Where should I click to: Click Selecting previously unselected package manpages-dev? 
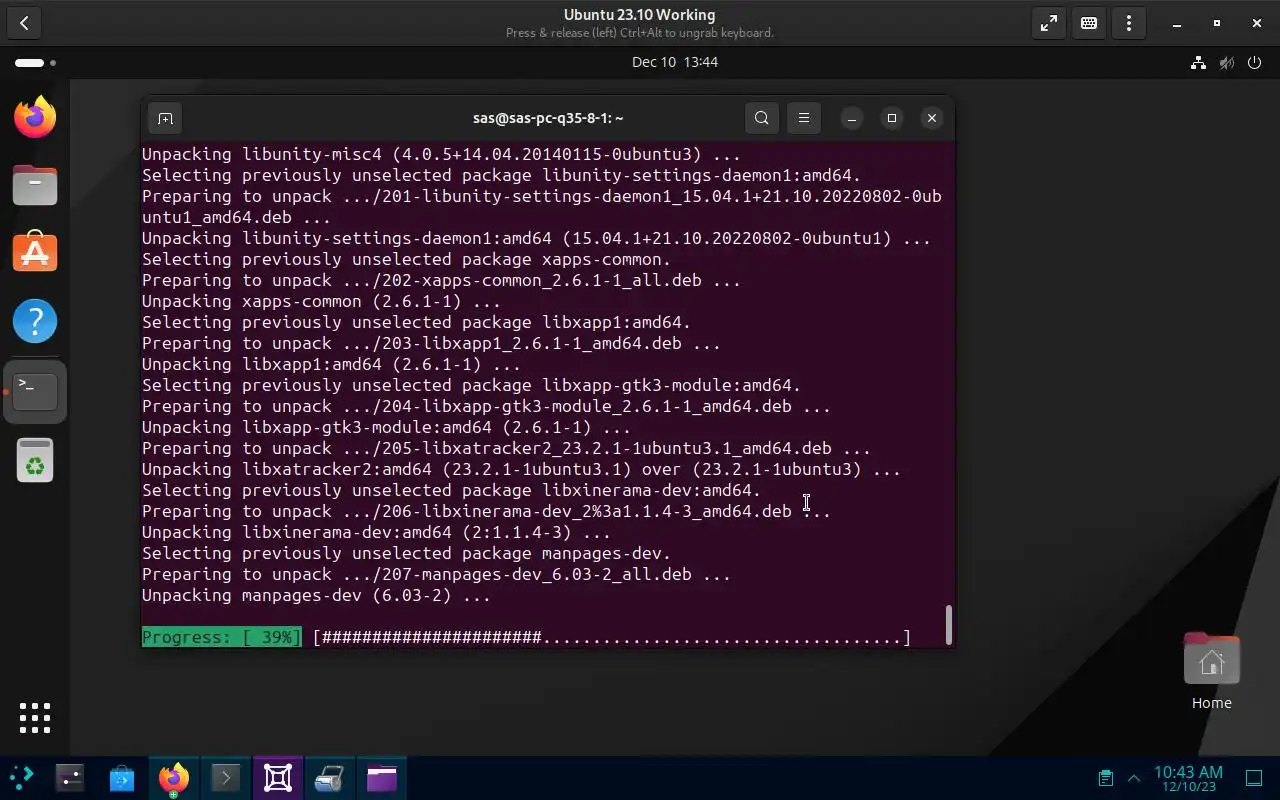click(x=406, y=554)
